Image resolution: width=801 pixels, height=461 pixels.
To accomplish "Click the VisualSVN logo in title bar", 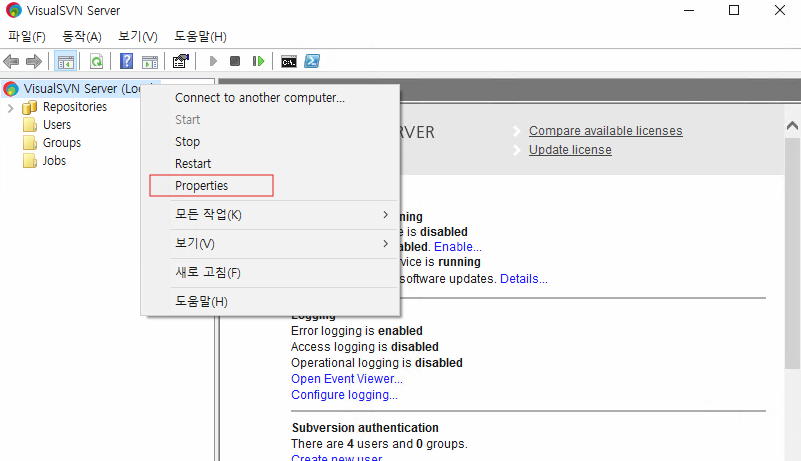I will pos(14,10).
